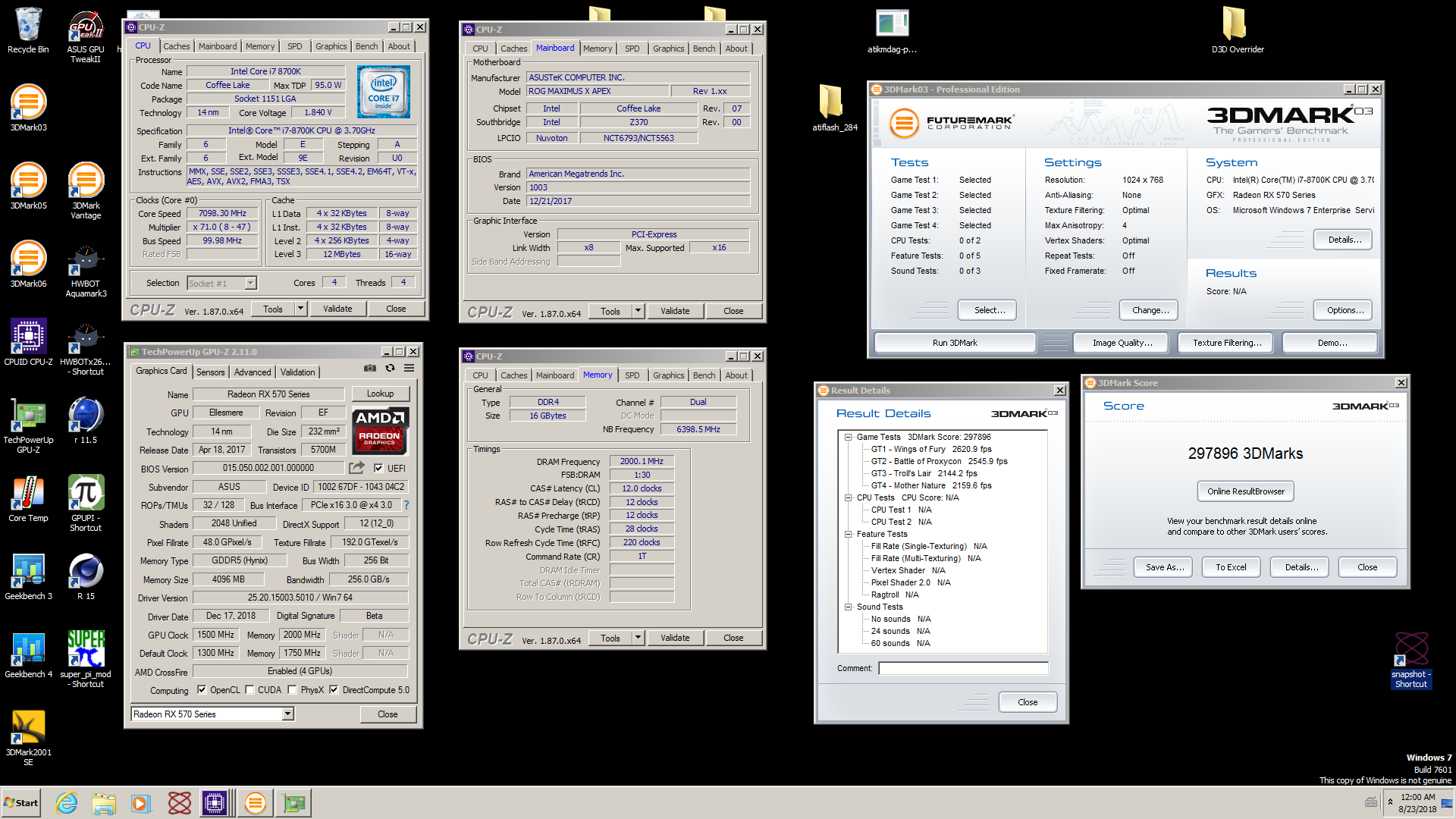Toggle the PhysX checkbox in GPU-Z
The height and width of the screenshot is (819, 1456).
coord(292,690)
